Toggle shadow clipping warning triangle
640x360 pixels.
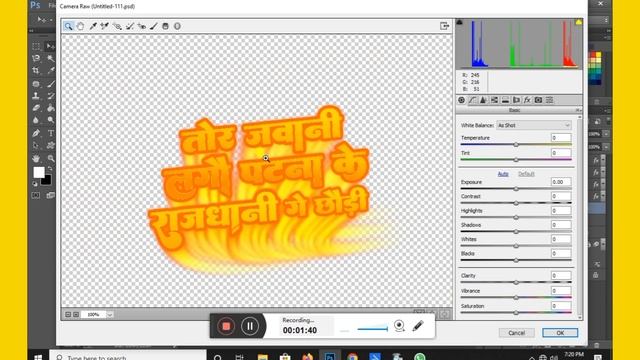[x=460, y=22]
